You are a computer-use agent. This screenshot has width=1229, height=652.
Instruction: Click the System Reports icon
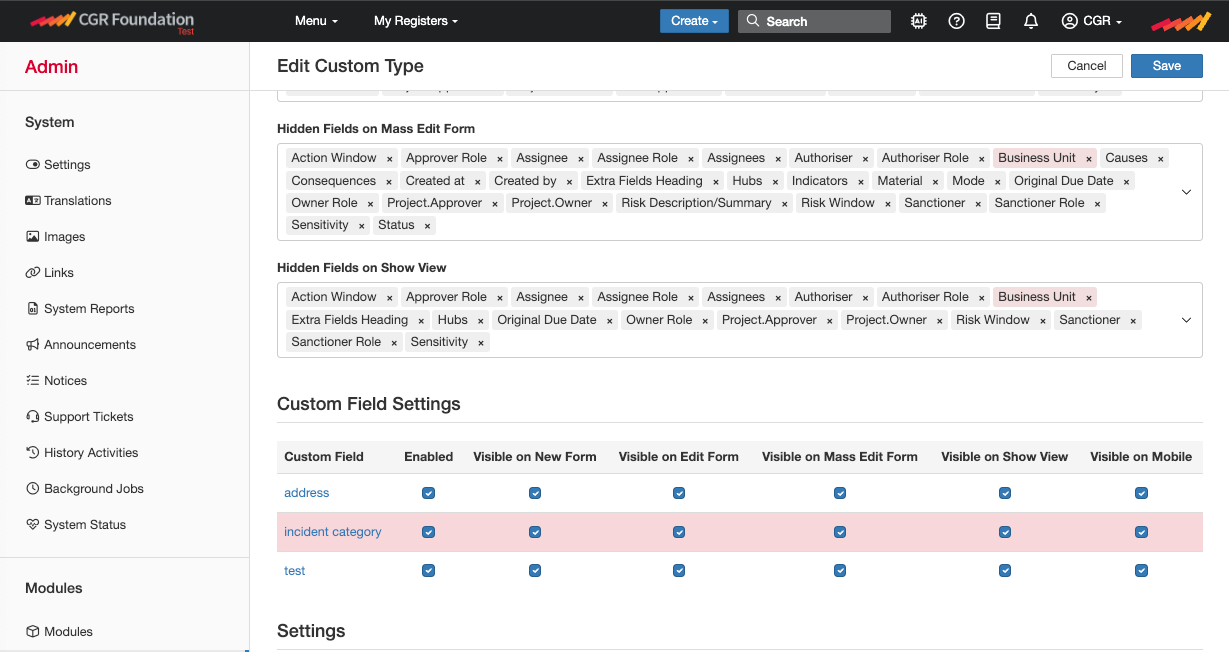pos(33,308)
